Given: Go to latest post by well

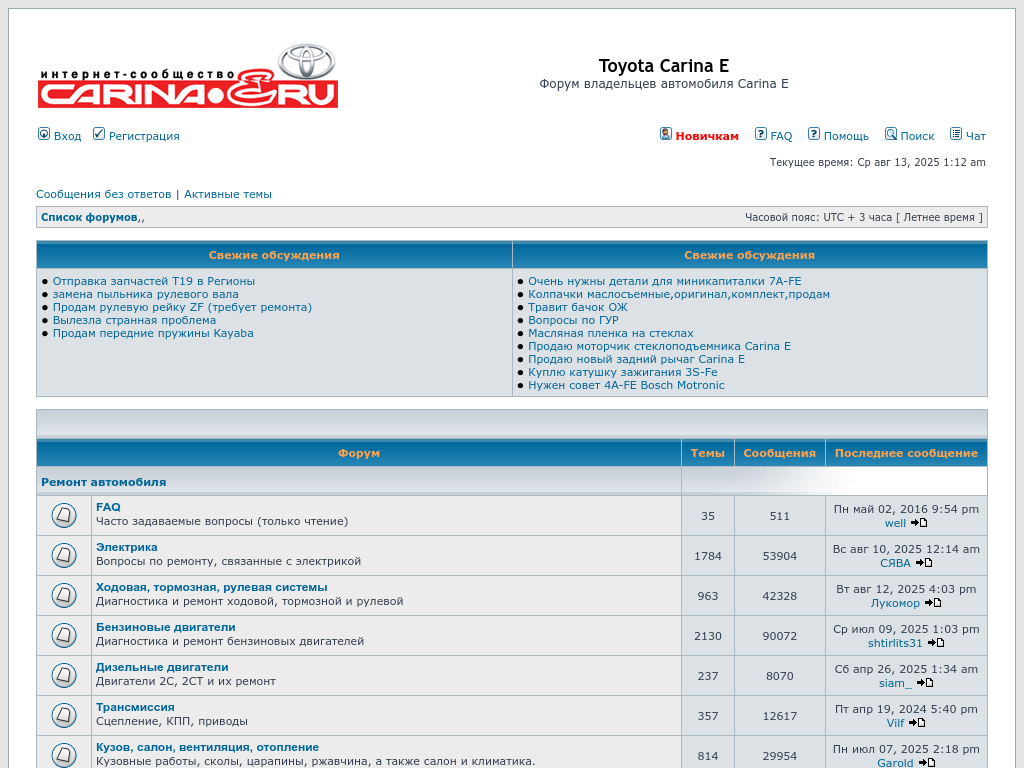Looking at the screenshot, I should point(919,523).
